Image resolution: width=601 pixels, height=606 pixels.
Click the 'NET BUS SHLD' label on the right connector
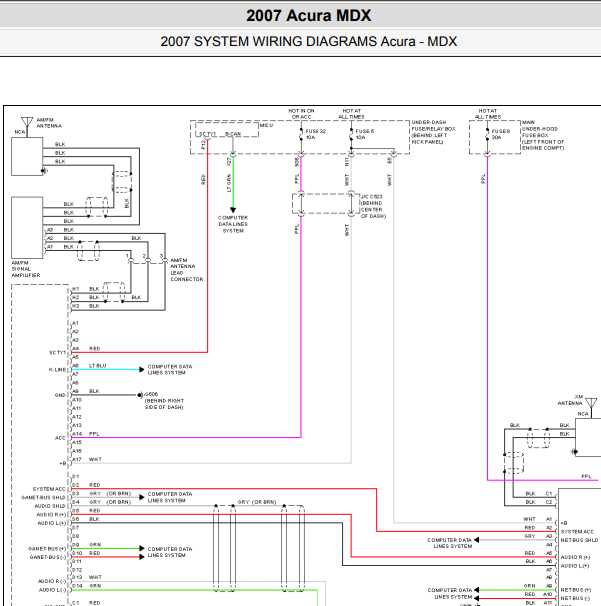point(579,540)
